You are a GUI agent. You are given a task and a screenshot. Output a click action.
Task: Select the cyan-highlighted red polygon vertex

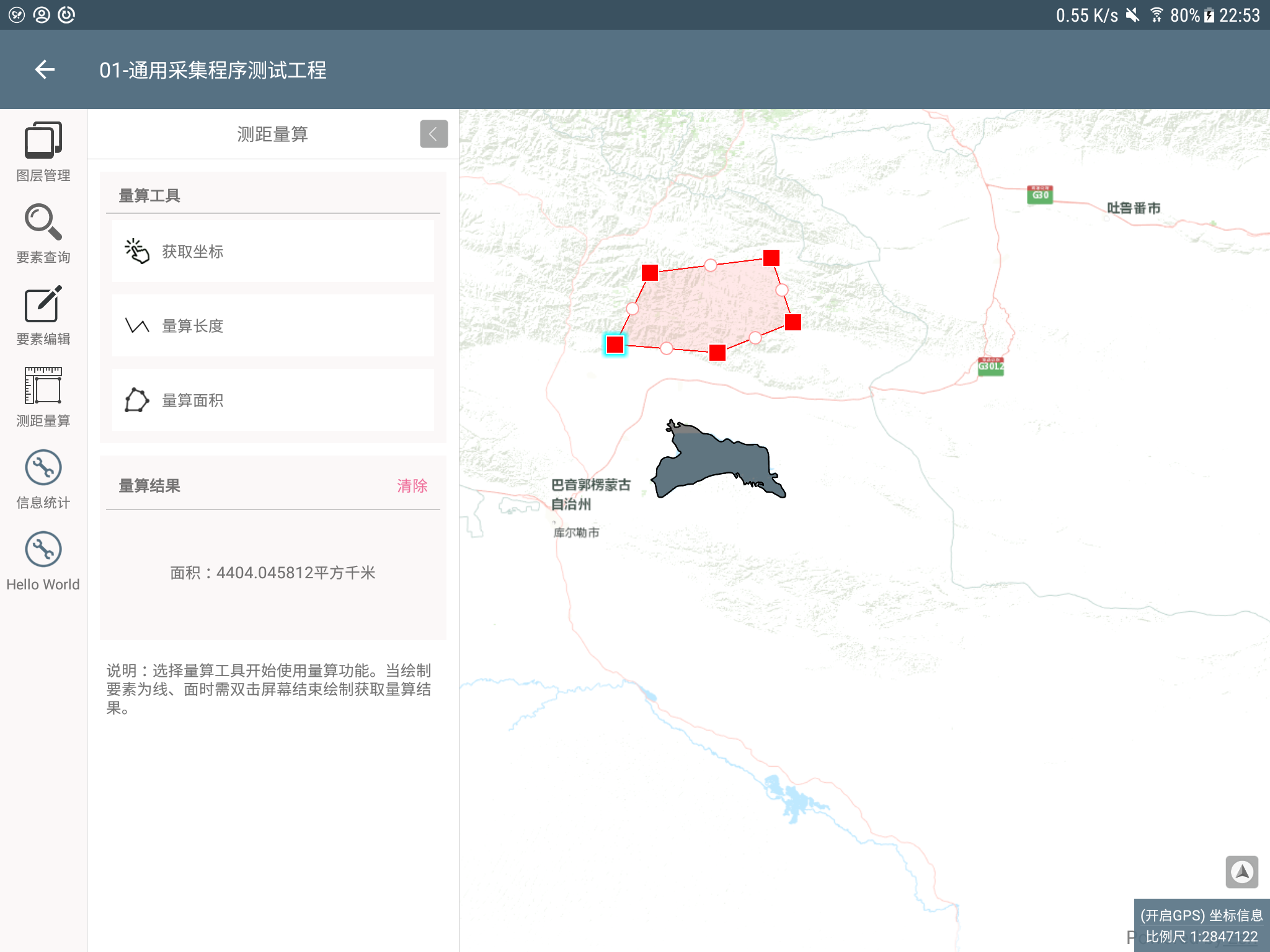(x=615, y=345)
